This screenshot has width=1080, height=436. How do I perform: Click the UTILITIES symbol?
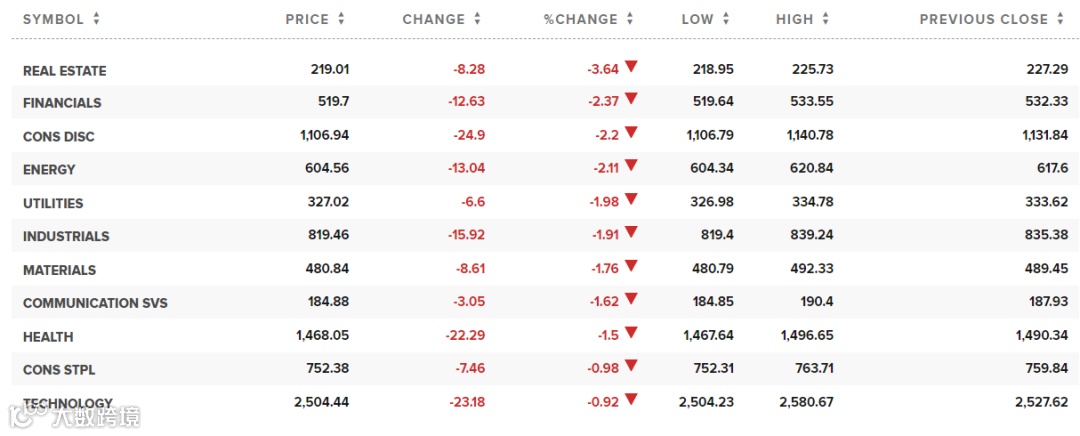[53, 203]
